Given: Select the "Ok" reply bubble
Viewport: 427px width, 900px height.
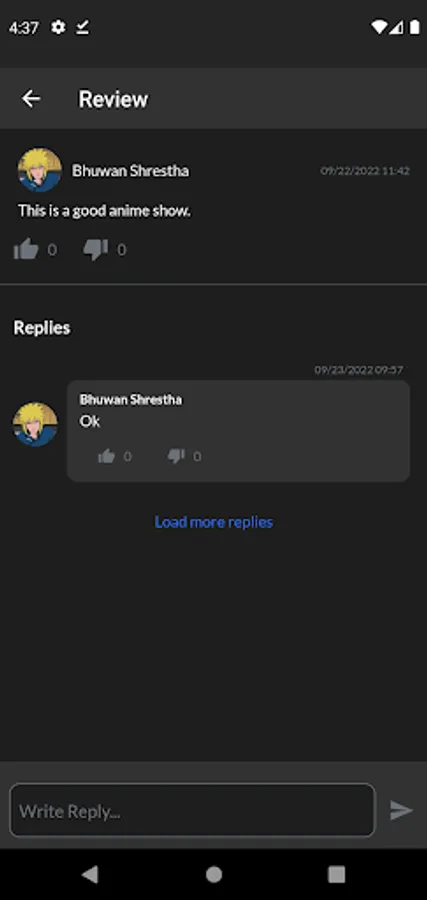Looking at the screenshot, I should point(238,430).
